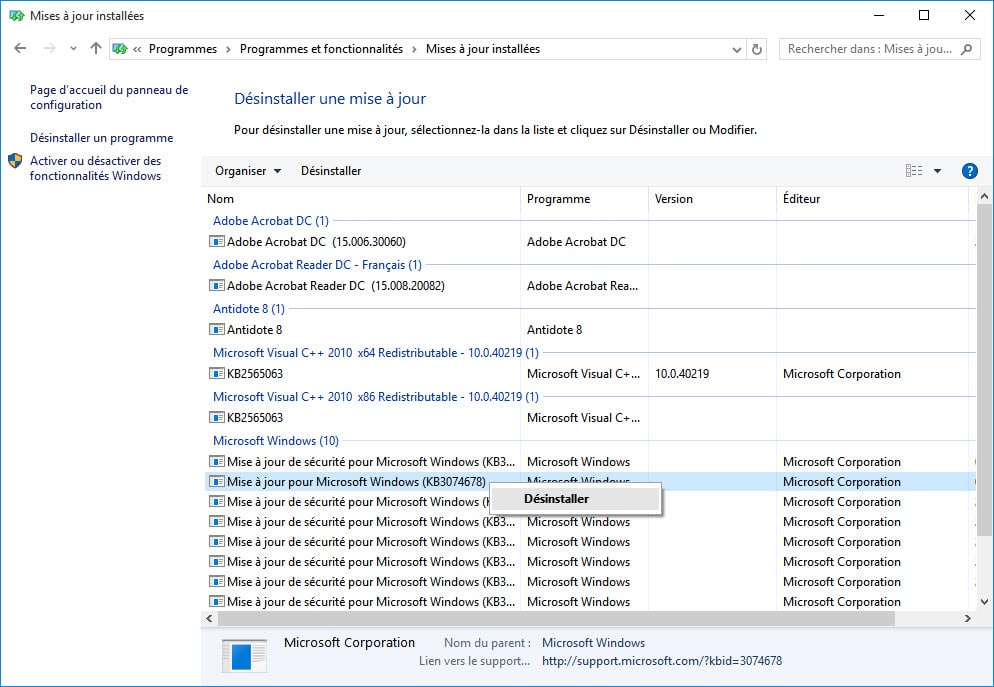Go back using the Back arrow
This screenshot has height=687, width=994.
tap(20, 48)
